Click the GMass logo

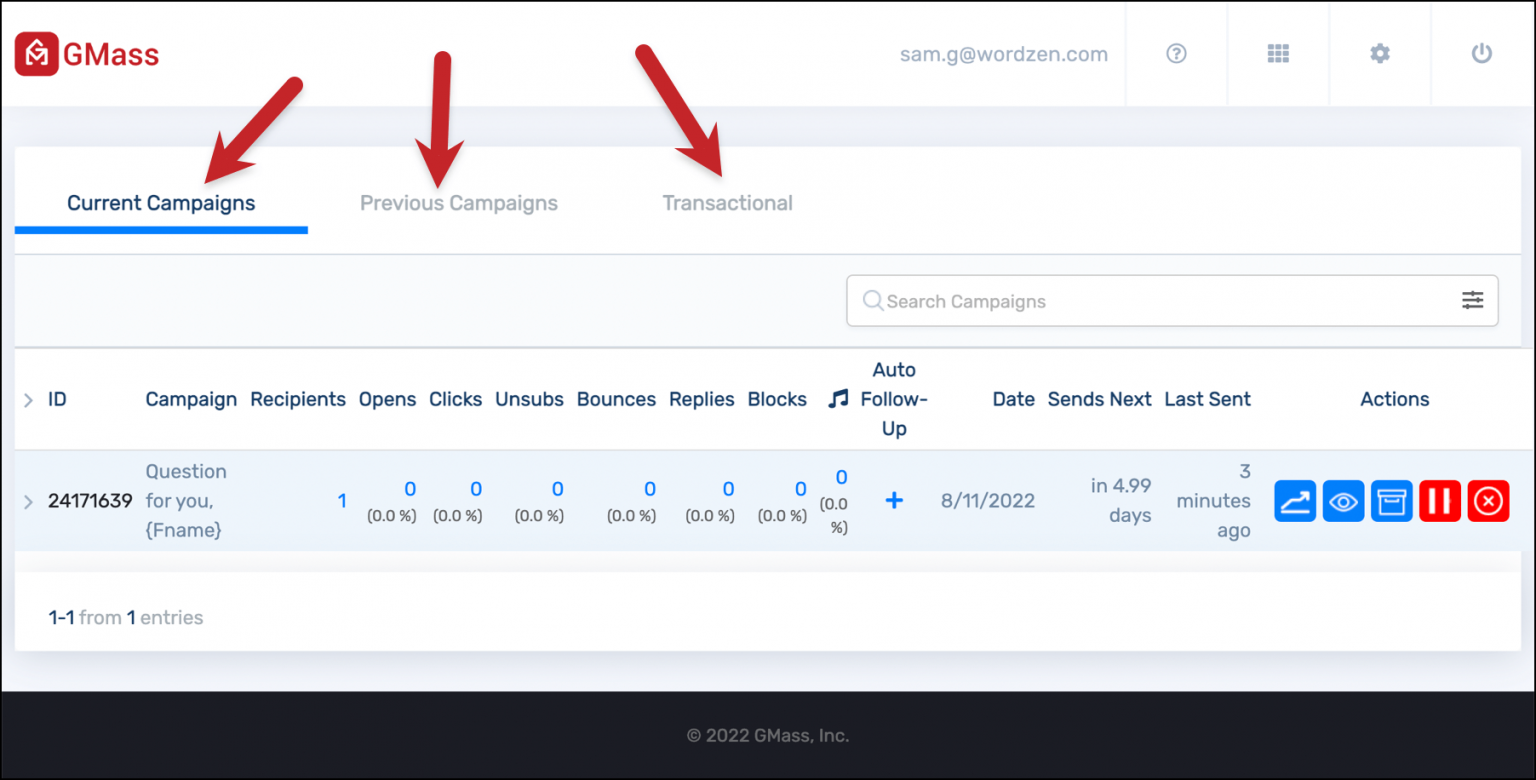(85, 53)
